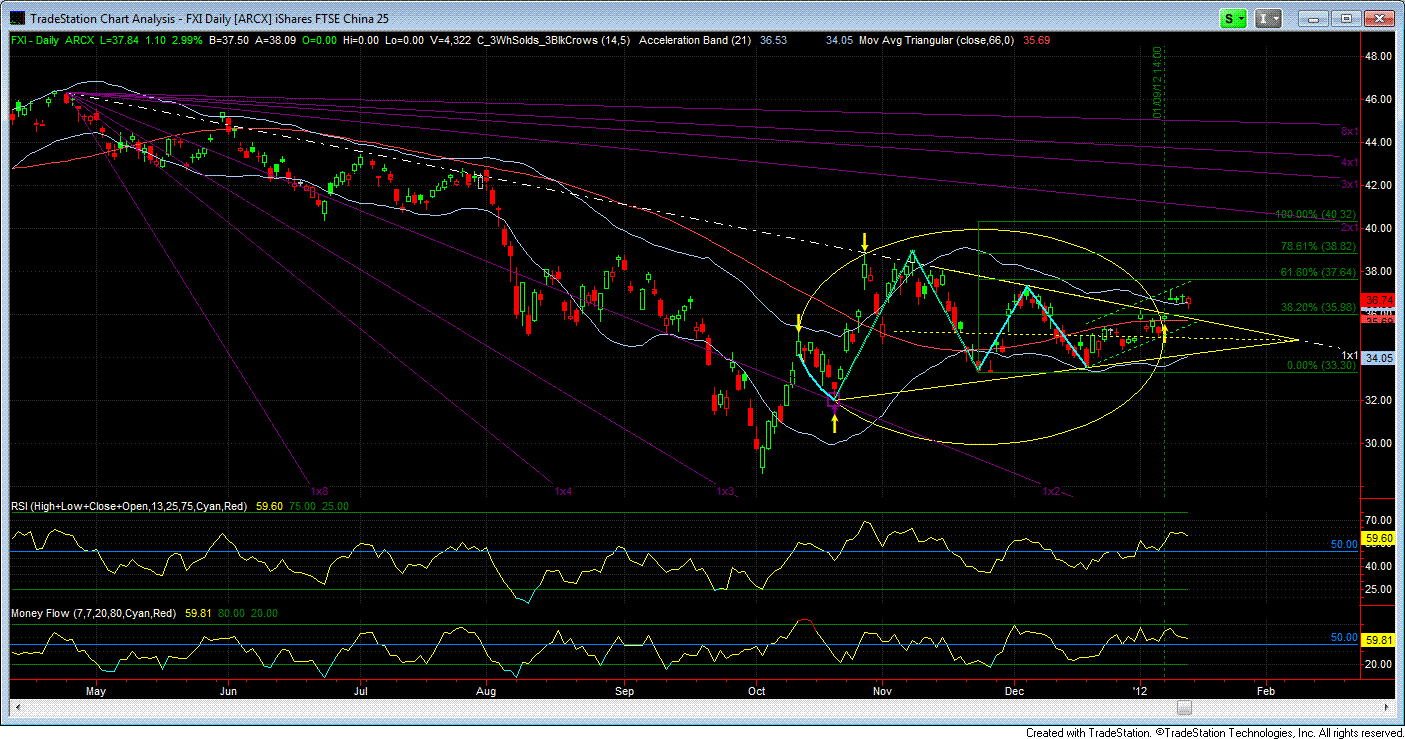
Task: Click the '1x2' Gann fan label
Action: (1052, 492)
